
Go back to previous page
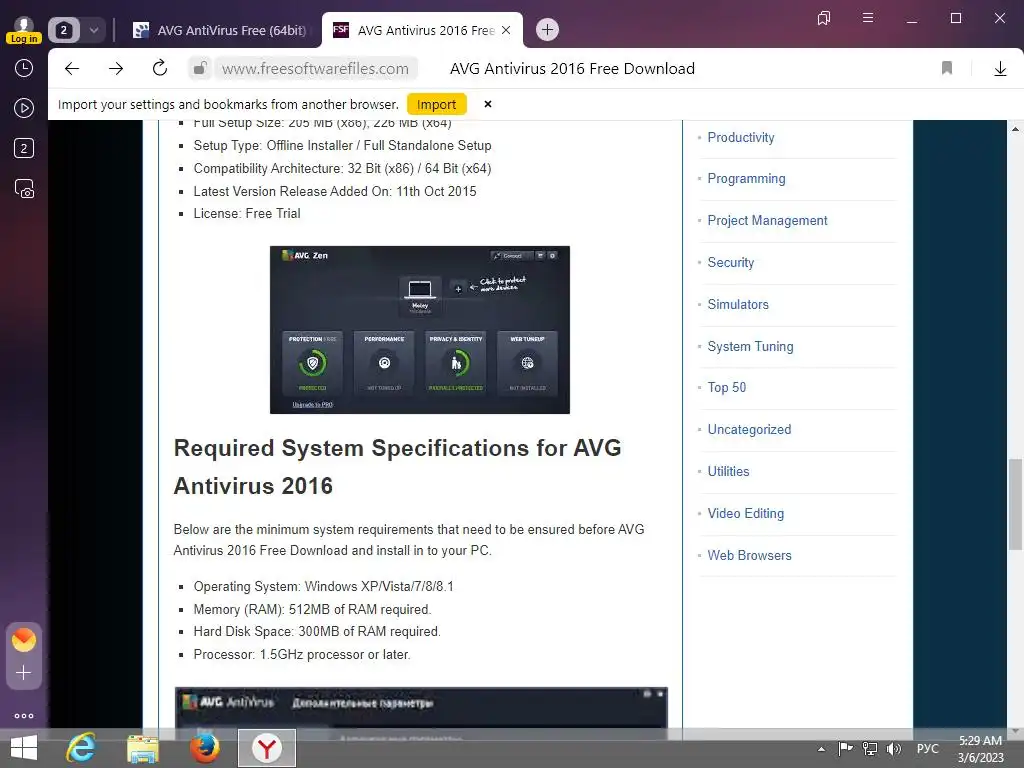click(72, 69)
